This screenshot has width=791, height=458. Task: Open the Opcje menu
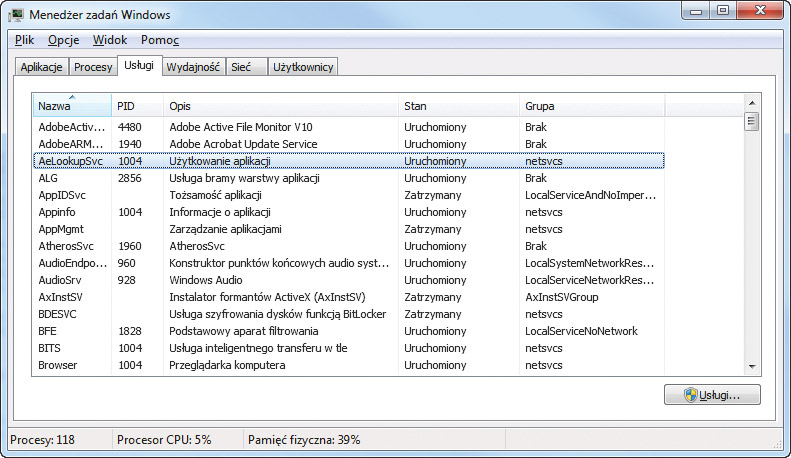tap(62, 40)
